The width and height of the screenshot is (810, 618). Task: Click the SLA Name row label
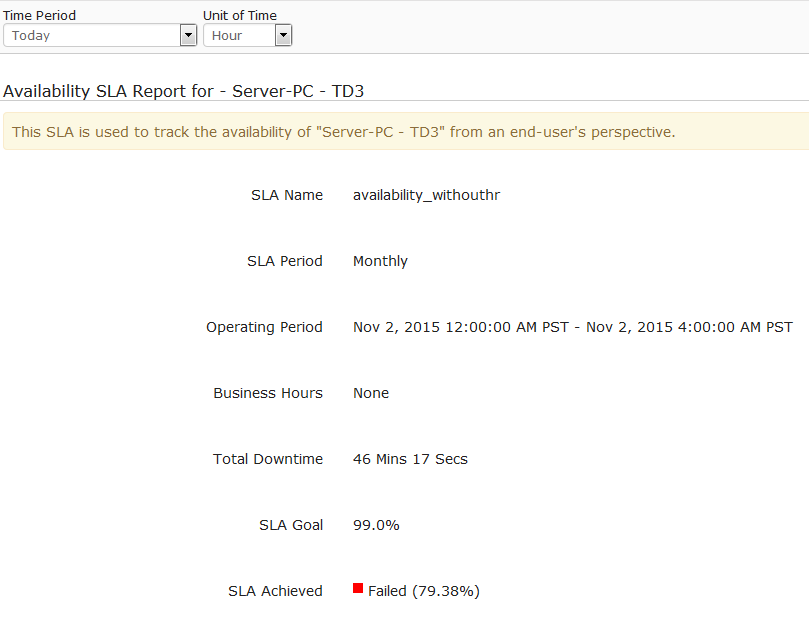pos(287,195)
